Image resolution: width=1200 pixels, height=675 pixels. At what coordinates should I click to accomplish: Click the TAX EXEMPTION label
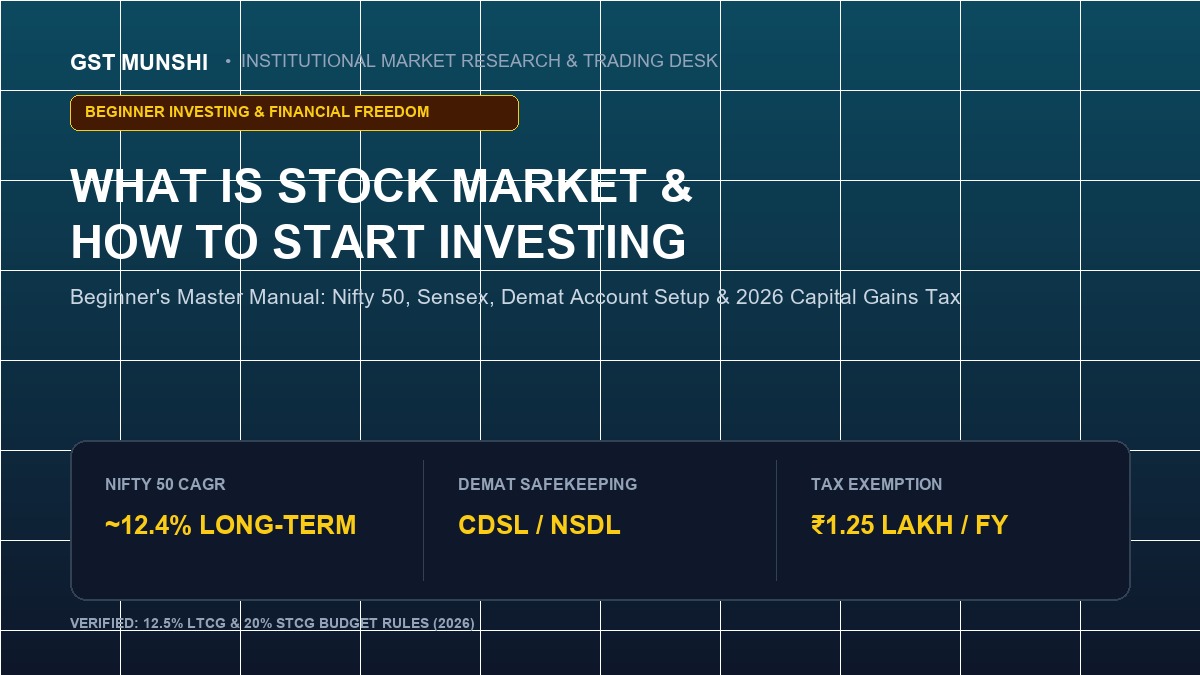click(876, 484)
